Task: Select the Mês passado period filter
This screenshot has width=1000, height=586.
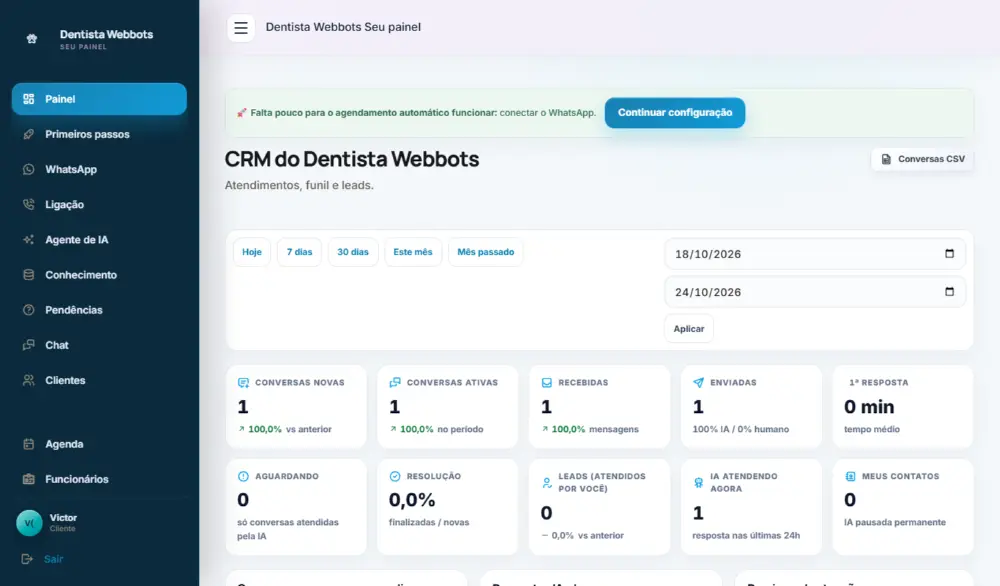Action: pos(485,252)
